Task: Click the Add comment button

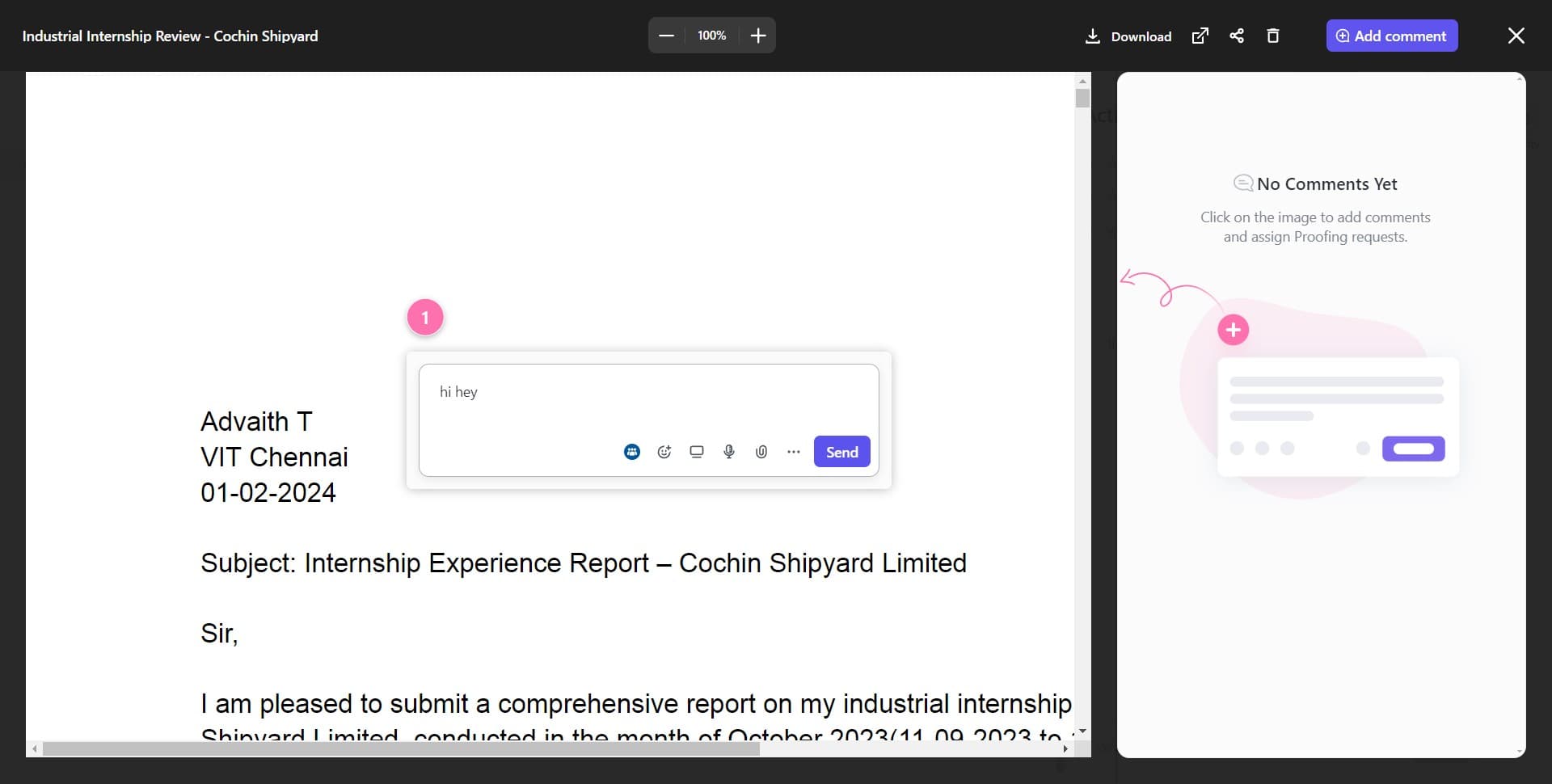Action: point(1391,36)
